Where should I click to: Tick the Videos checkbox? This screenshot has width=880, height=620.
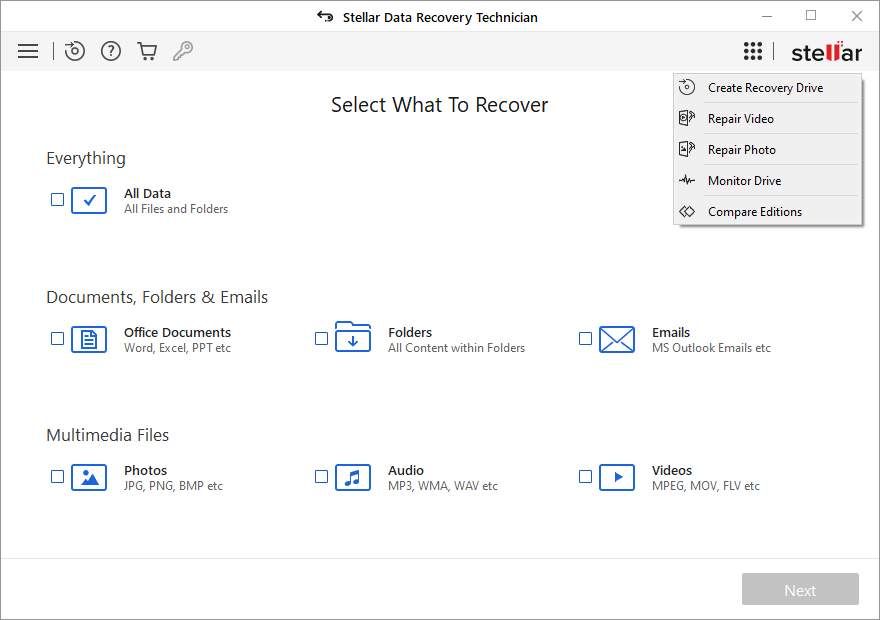tap(585, 477)
